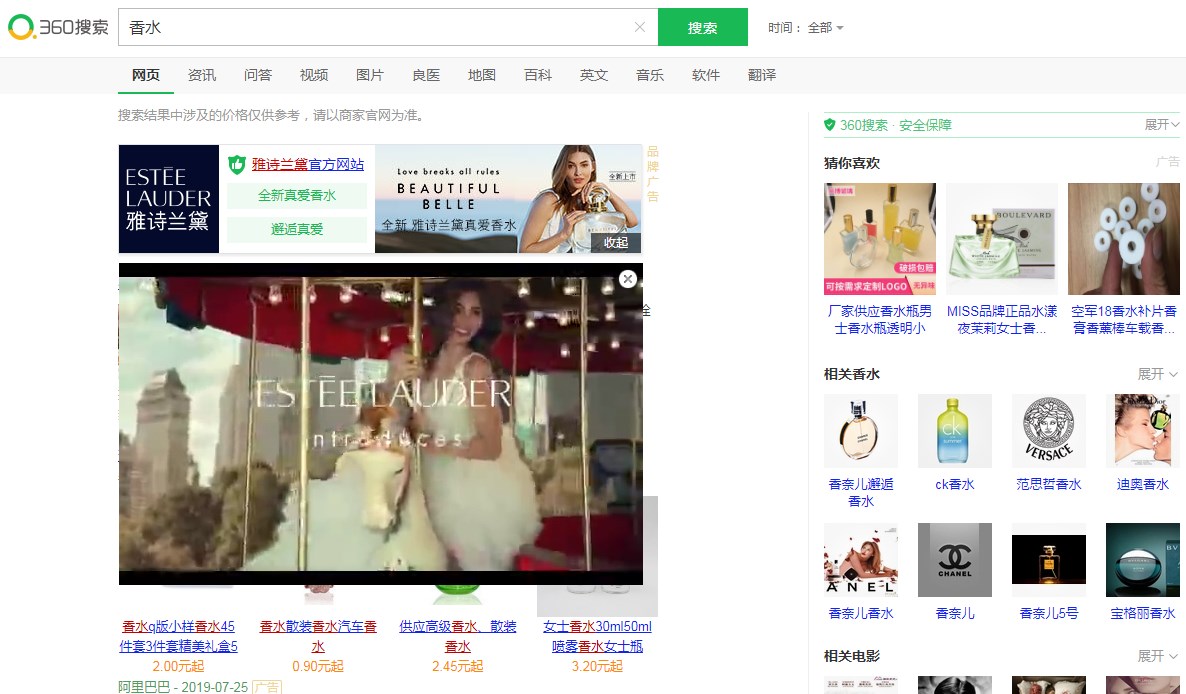Collapse the ad with the 收起 button
This screenshot has width=1186, height=694.
(616, 243)
